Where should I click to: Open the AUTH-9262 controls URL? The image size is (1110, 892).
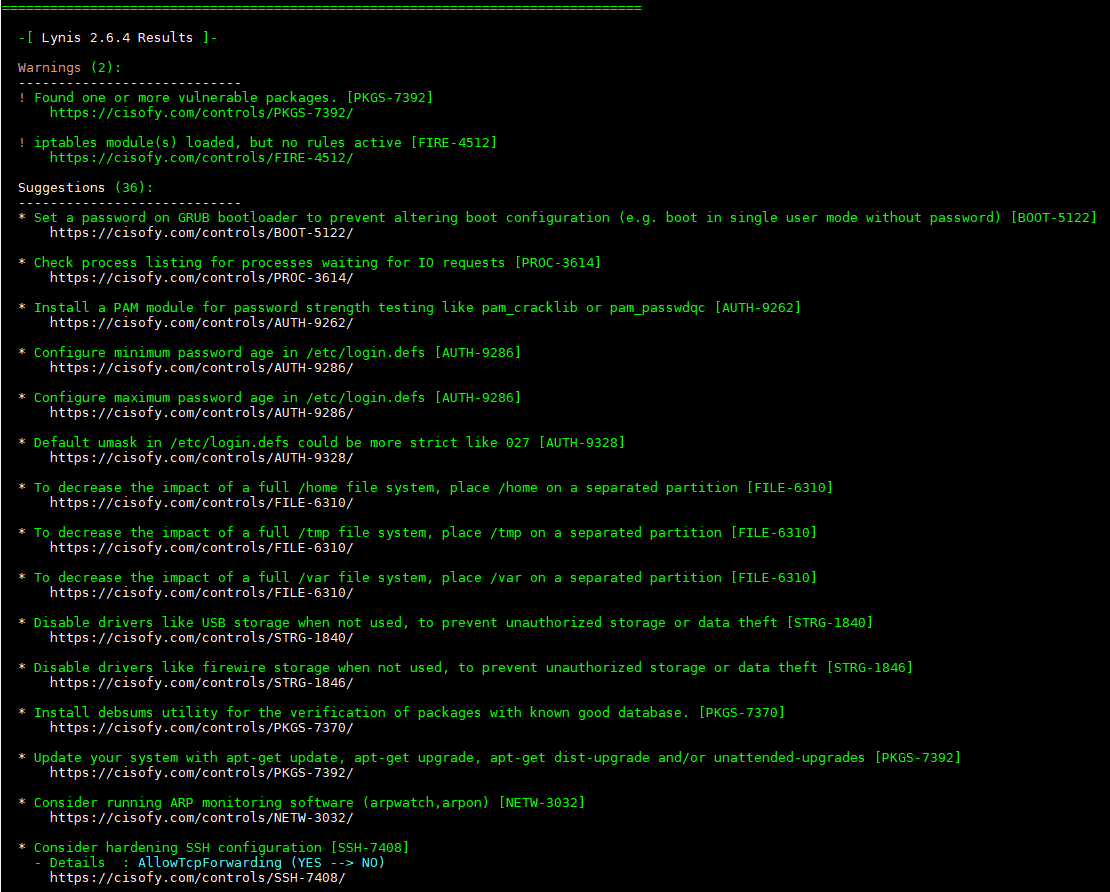point(202,323)
